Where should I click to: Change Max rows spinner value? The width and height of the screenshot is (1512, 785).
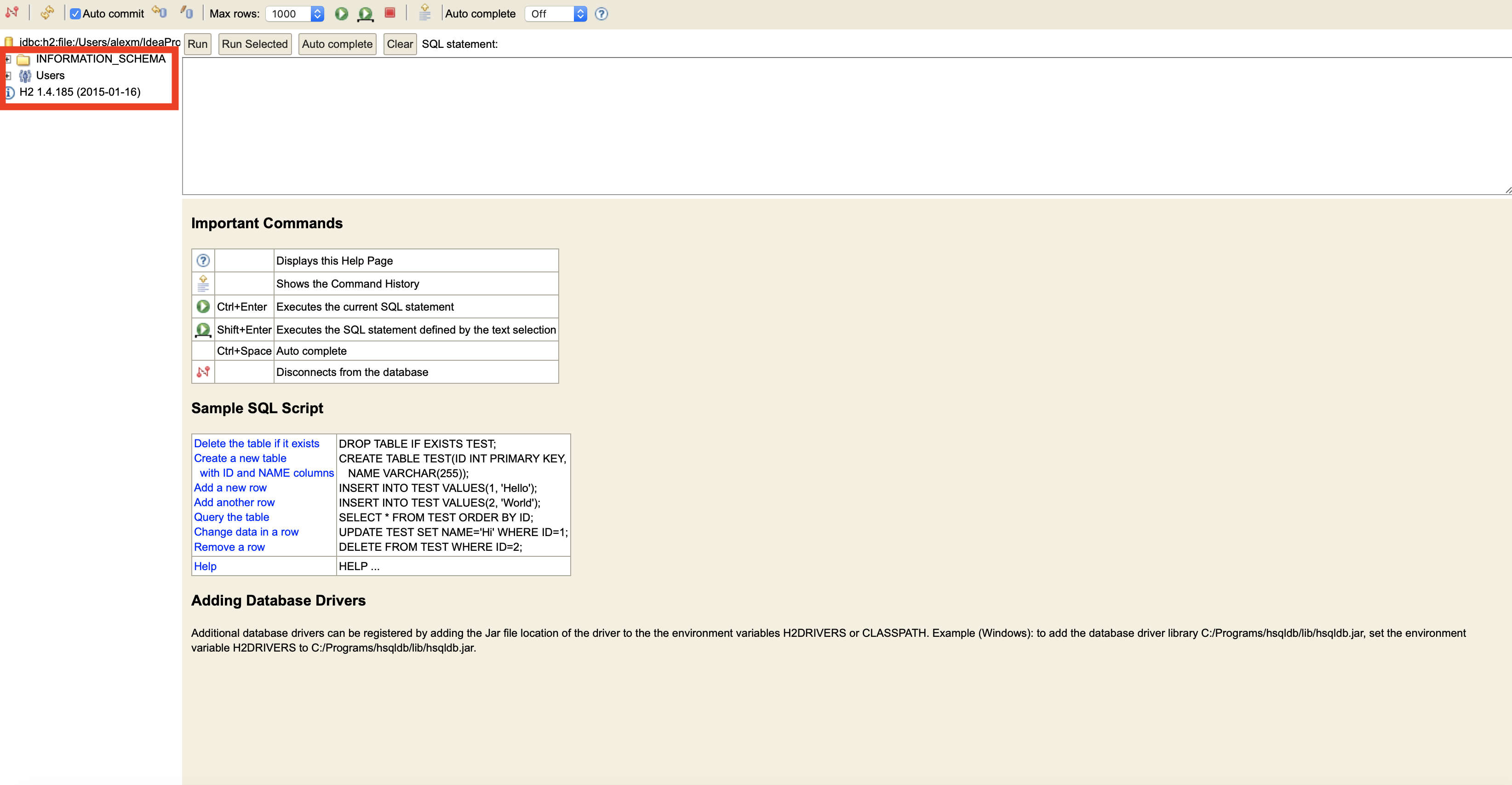[319, 13]
